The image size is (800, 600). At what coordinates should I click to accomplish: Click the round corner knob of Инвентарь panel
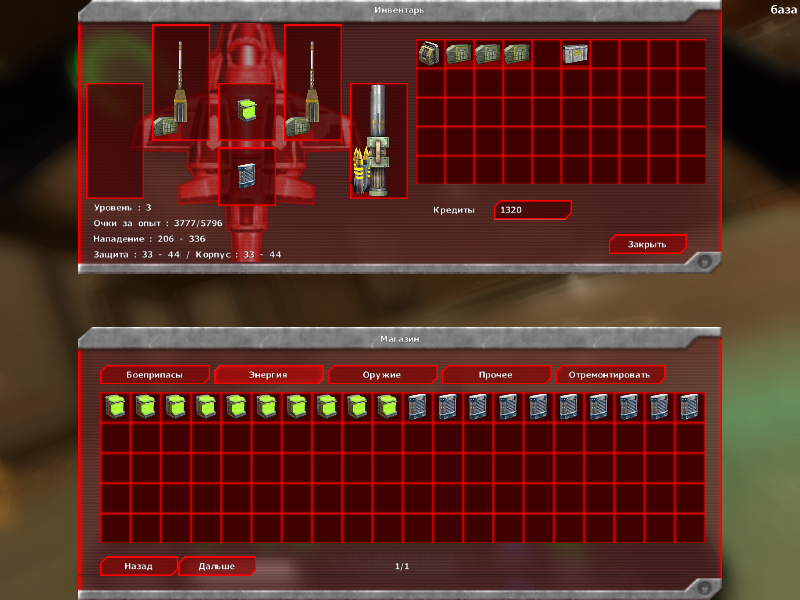705,262
